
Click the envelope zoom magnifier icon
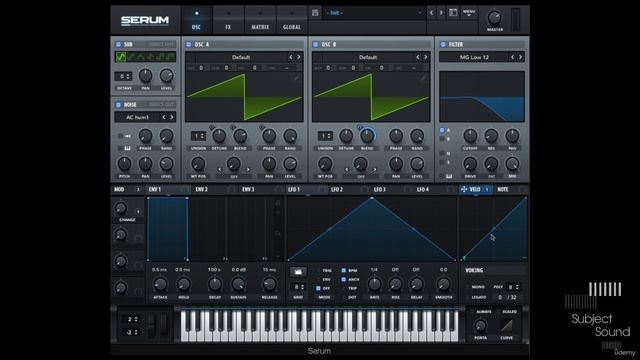[x=278, y=233]
